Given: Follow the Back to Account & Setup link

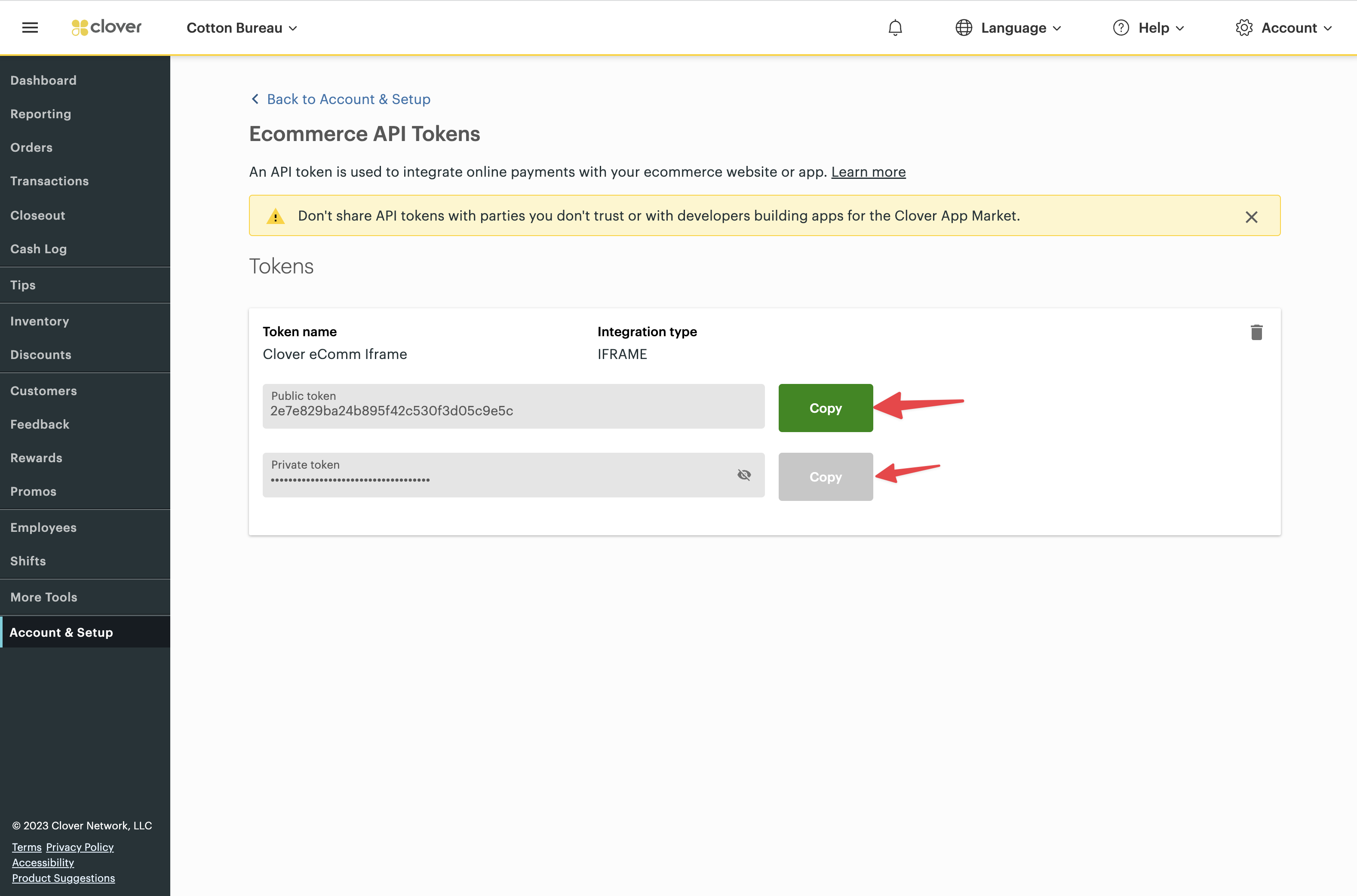Looking at the screenshot, I should 348,99.
